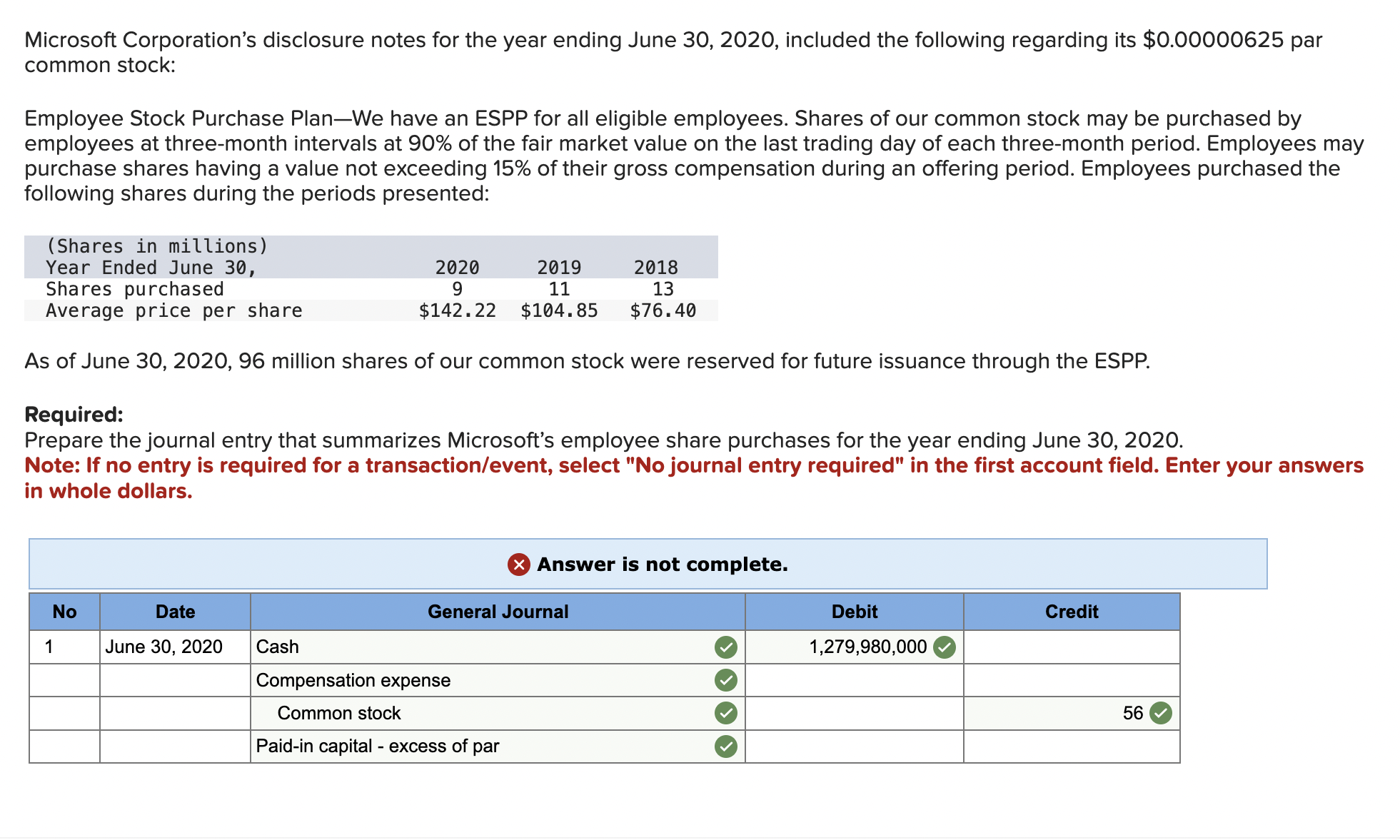Viewport: 1400px width, 840px height.
Task: Click the 'Shares purchased' row label
Action: coord(134,289)
